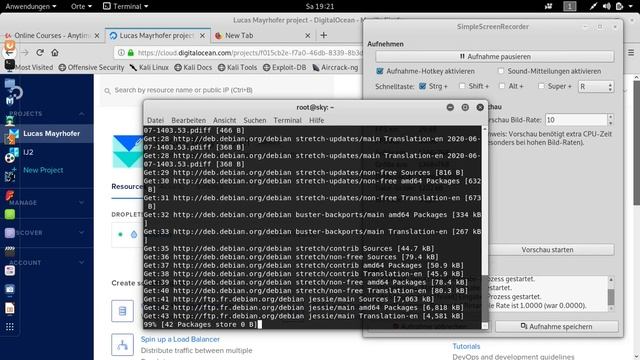Viewport: 640px width, 360px height.
Task: Select the Resources tab on DigitalOcean
Action: click(127, 187)
